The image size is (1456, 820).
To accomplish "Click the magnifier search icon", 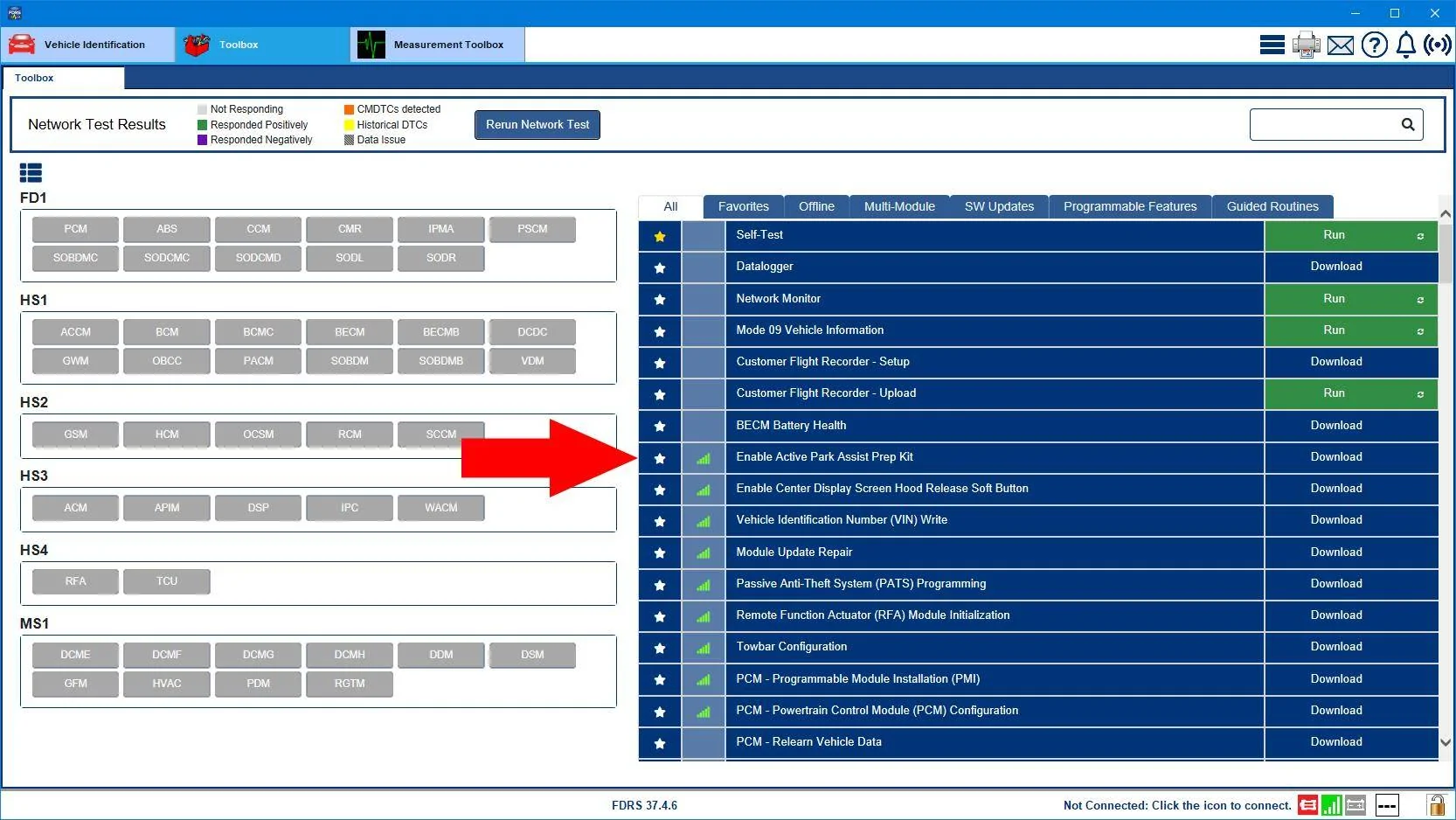I will (1407, 124).
